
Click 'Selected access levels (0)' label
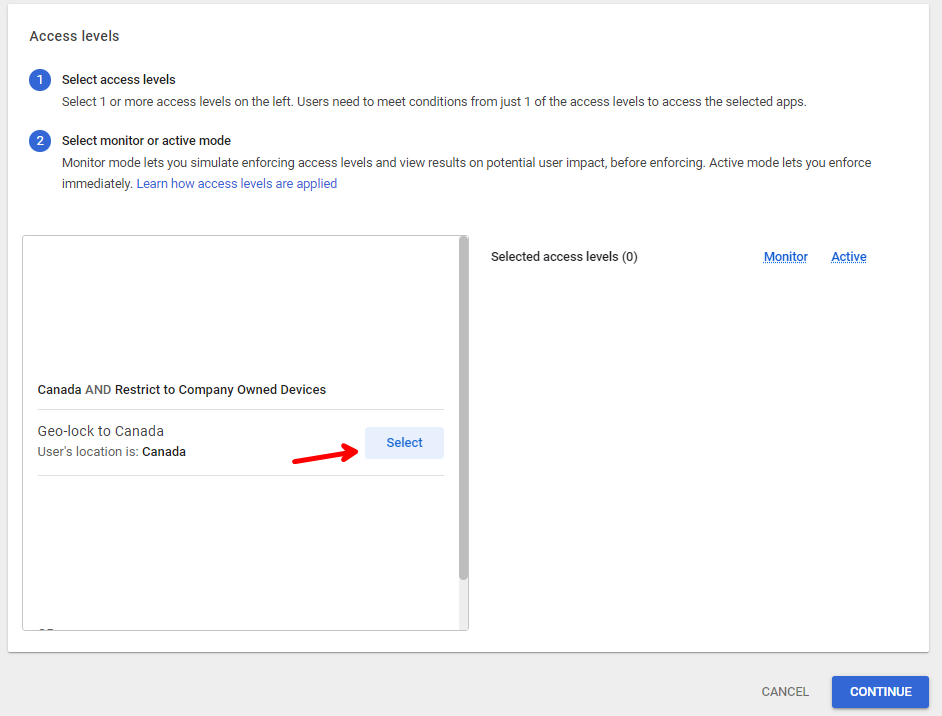(564, 257)
